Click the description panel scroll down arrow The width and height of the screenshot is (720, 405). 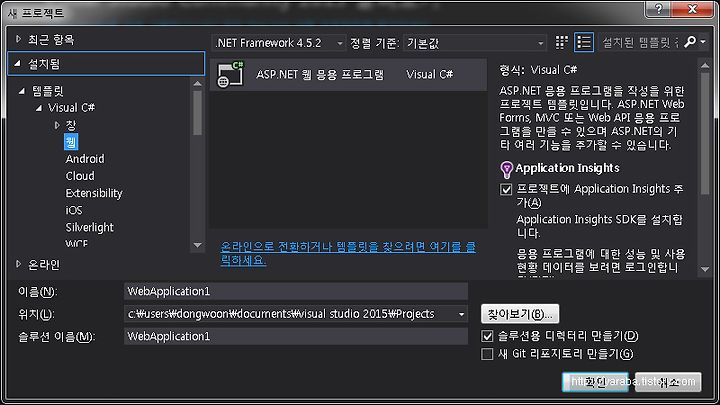(x=705, y=270)
